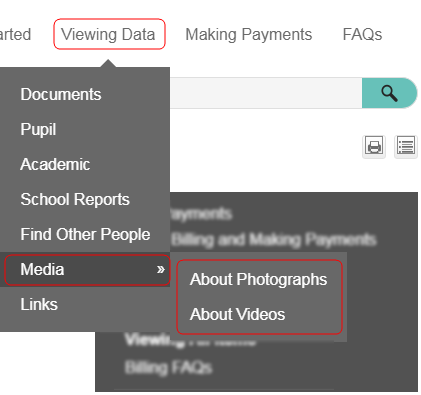Click into the search input field
The height and width of the screenshot is (395, 421).
tap(266, 93)
